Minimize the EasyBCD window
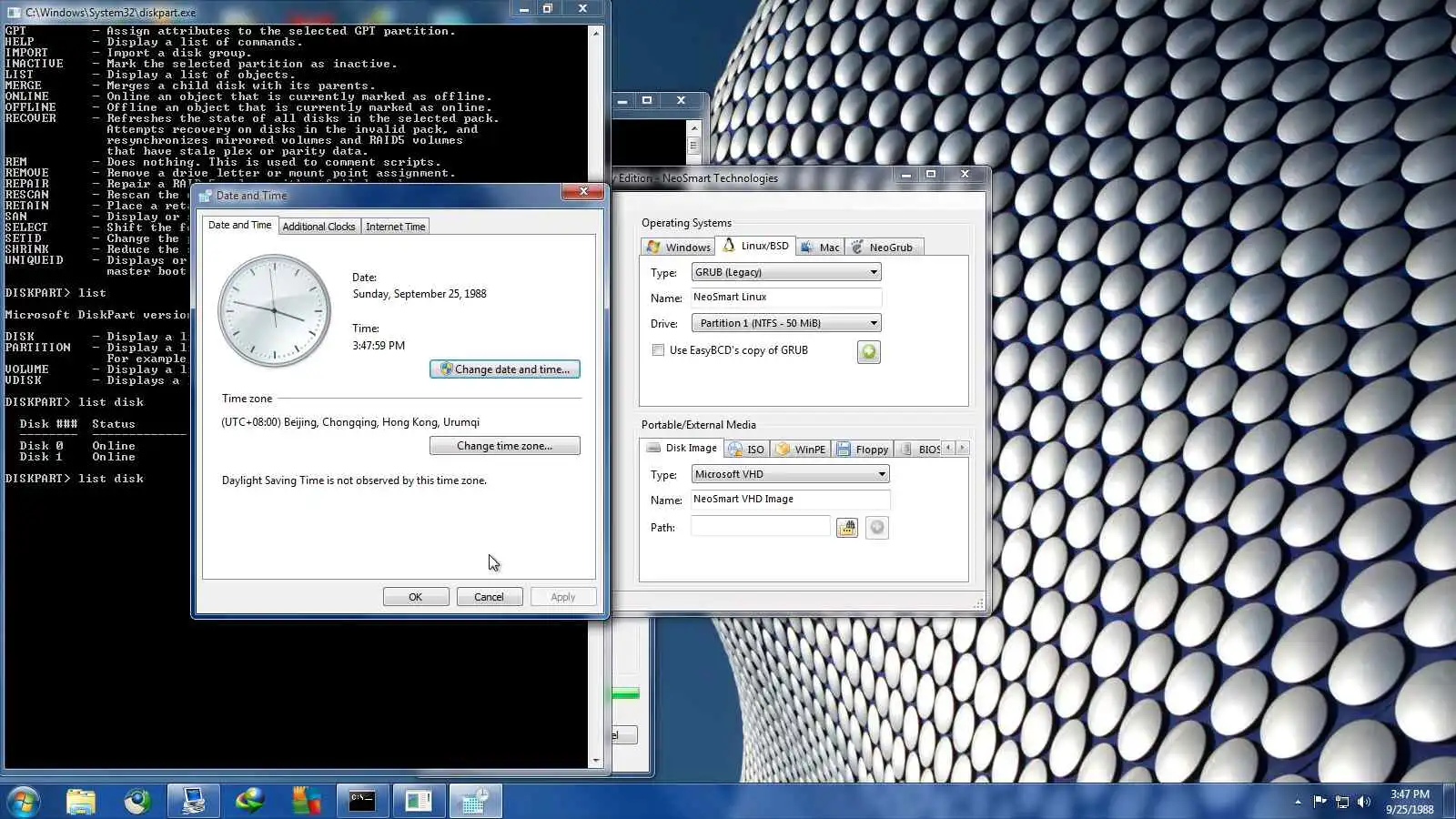 [905, 174]
